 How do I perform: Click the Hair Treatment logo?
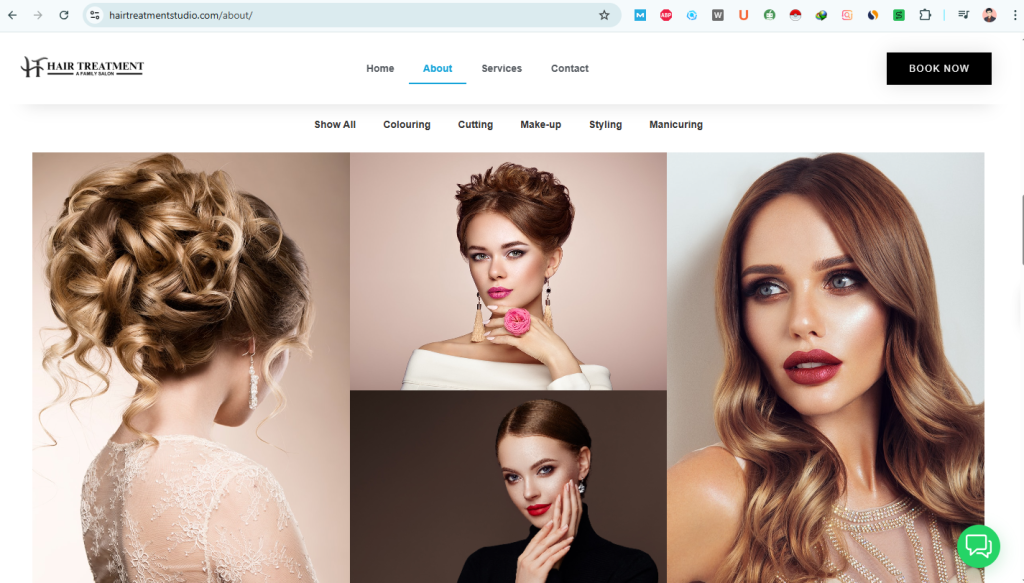tap(82, 68)
